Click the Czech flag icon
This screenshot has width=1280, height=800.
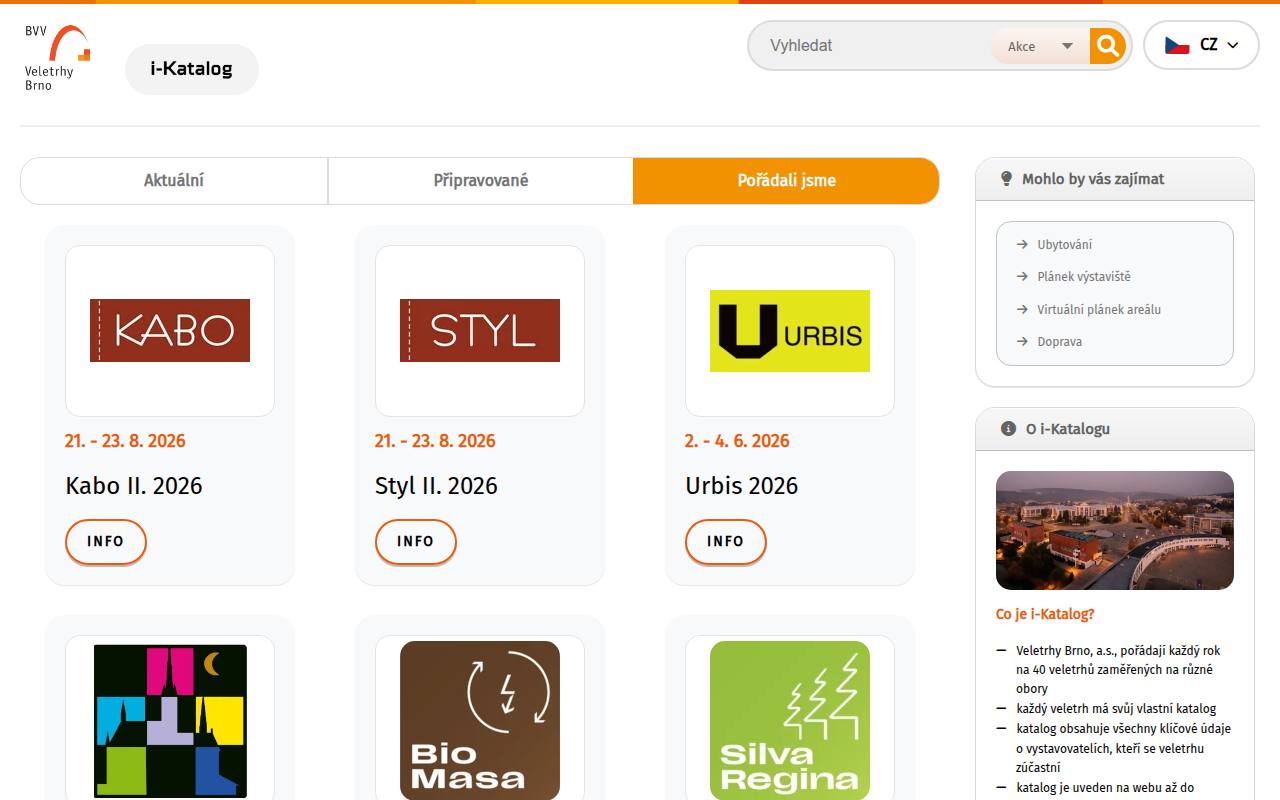[x=1177, y=45]
